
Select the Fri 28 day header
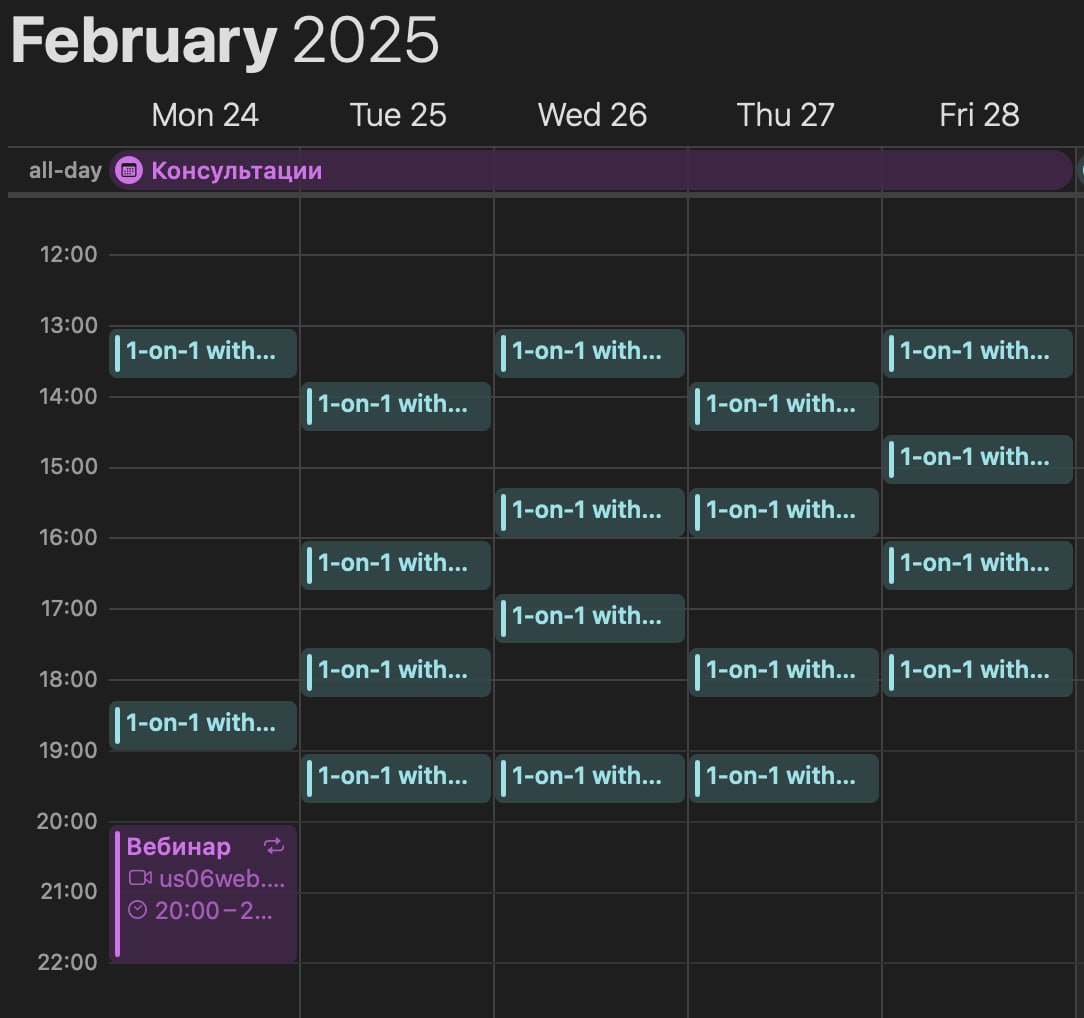pyautogui.click(x=979, y=115)
